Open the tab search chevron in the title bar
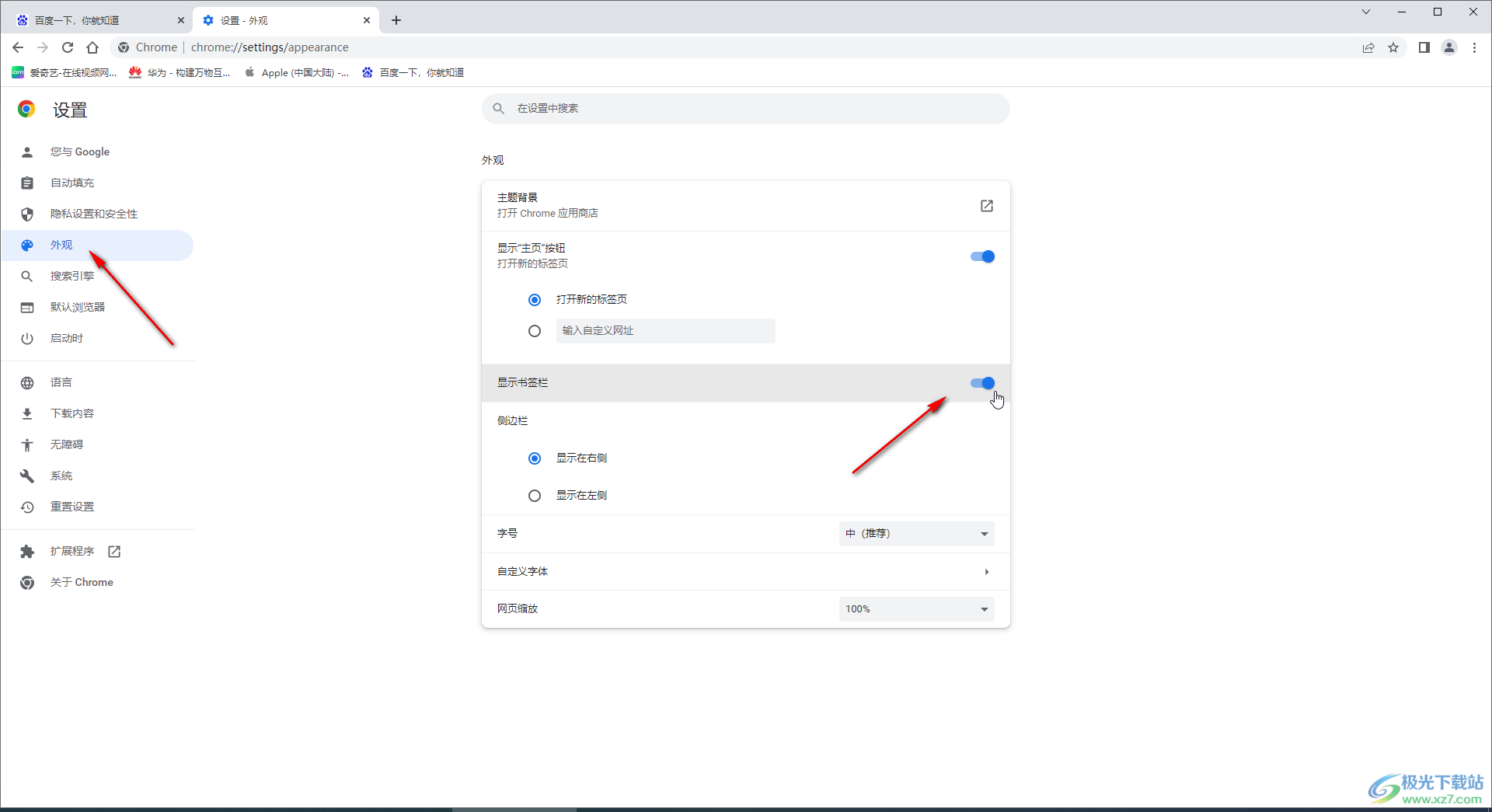 (1366, 12)
